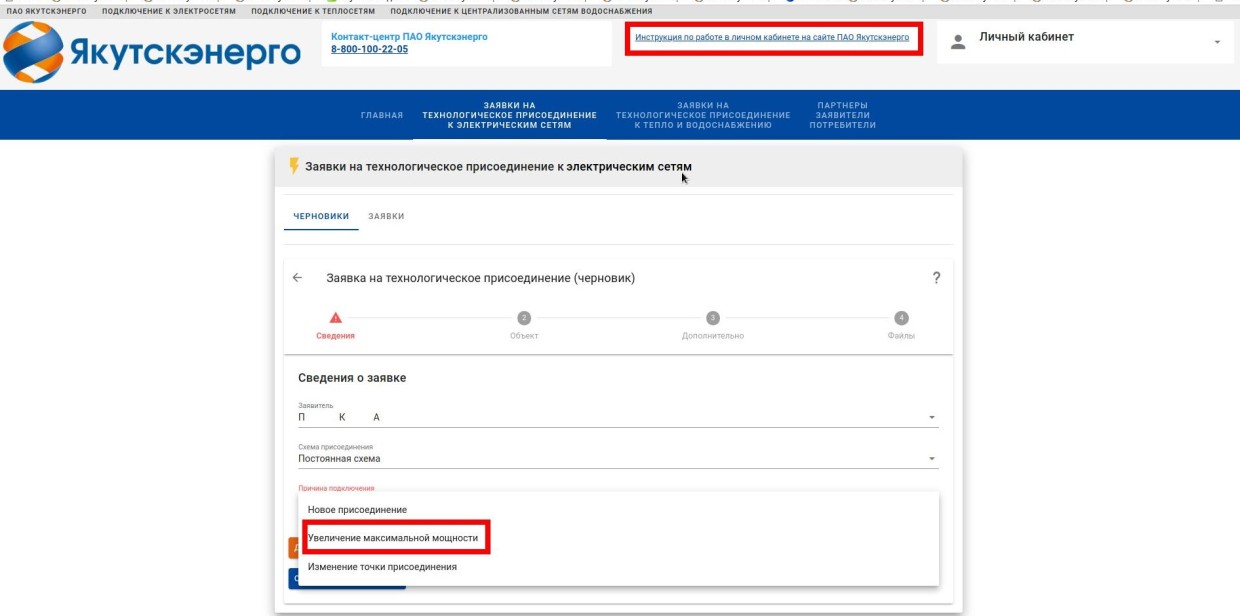Select the 'Черновики' tab
Viewport: 1240px width, 616px height.
pyautogui.click(x=321, y=216)
